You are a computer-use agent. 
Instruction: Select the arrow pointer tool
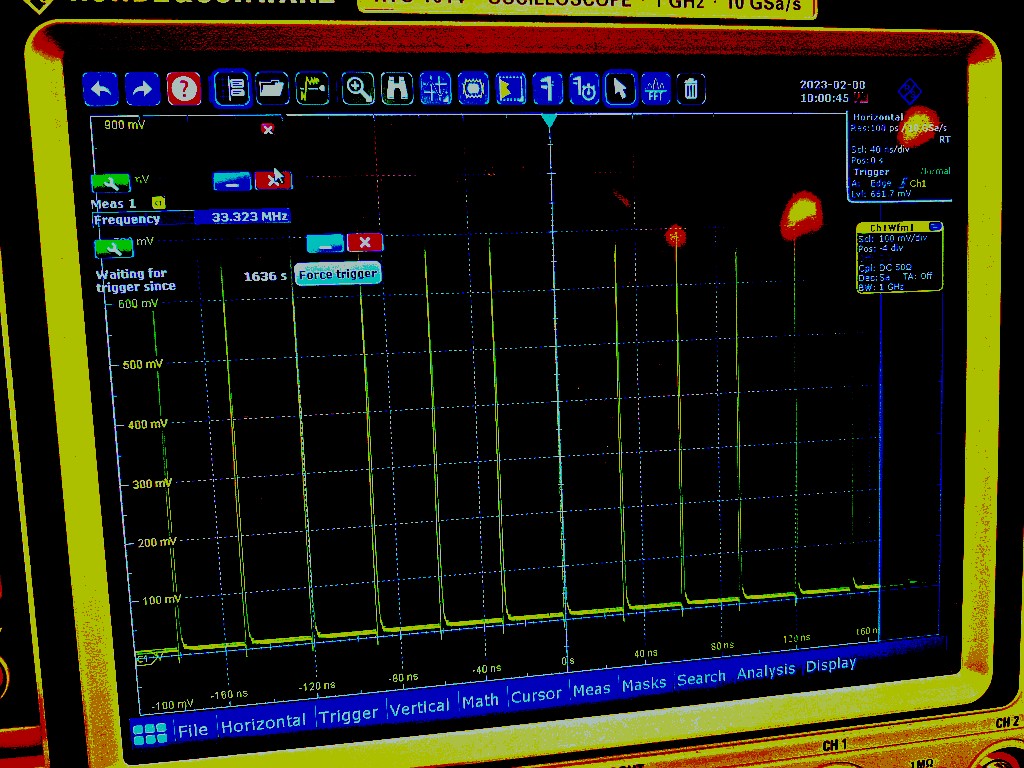[620, 89]
